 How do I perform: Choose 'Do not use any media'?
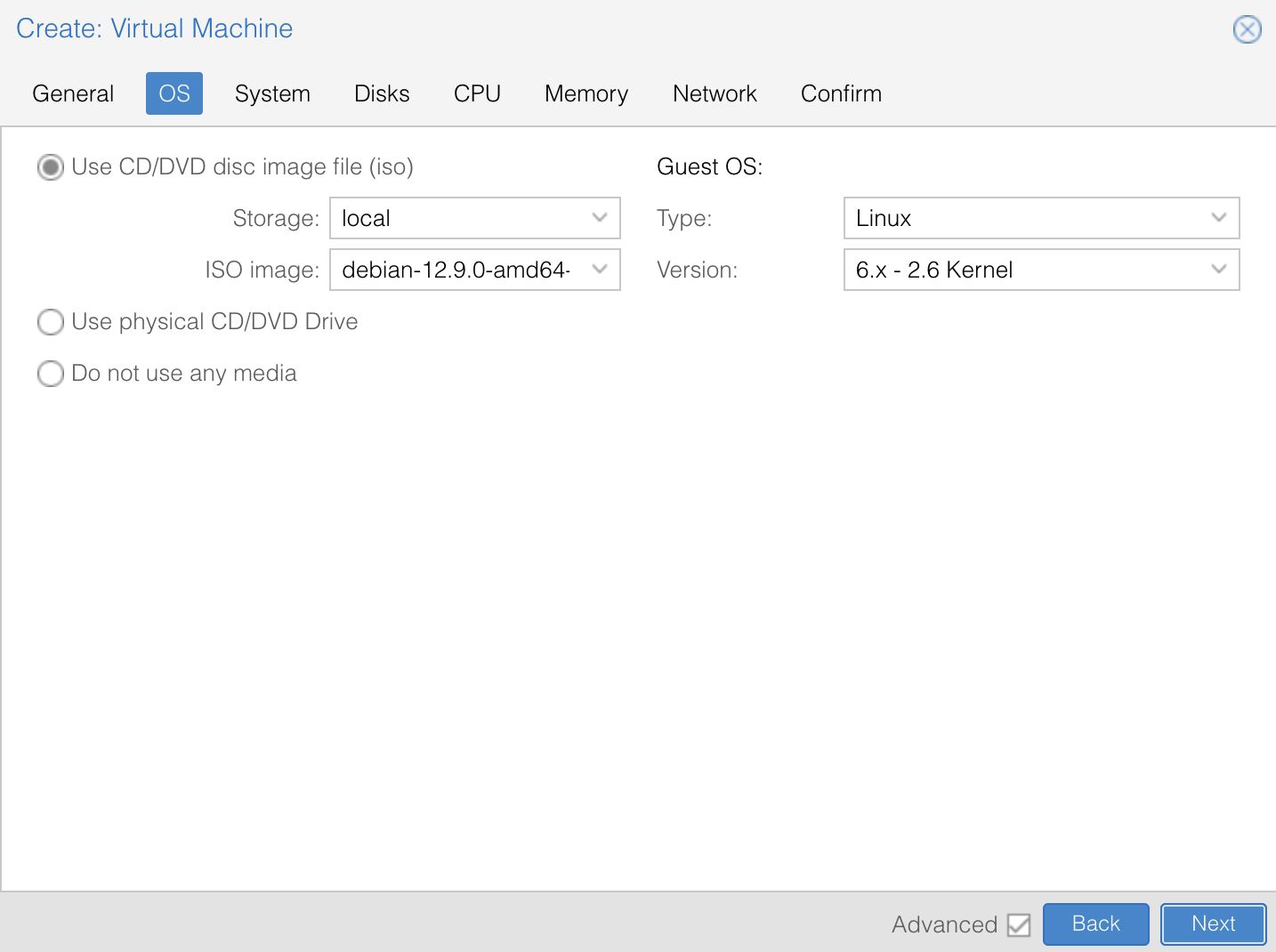[x=51, y=374]
